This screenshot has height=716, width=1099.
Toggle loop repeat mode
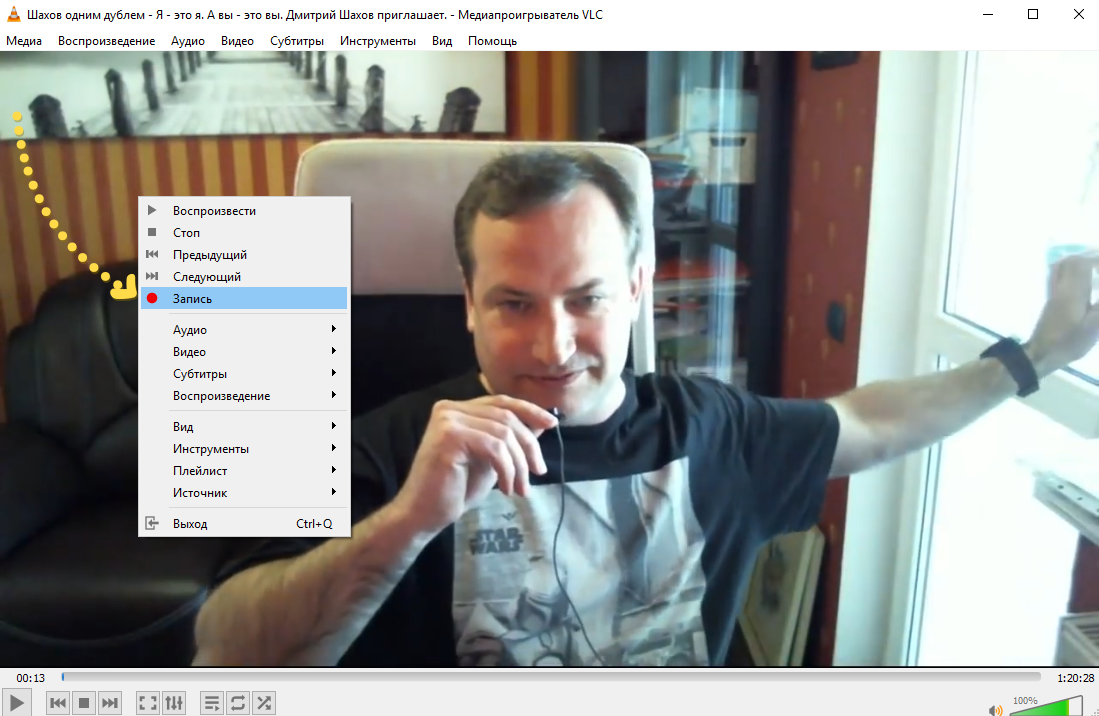click(x=238, y=703)
